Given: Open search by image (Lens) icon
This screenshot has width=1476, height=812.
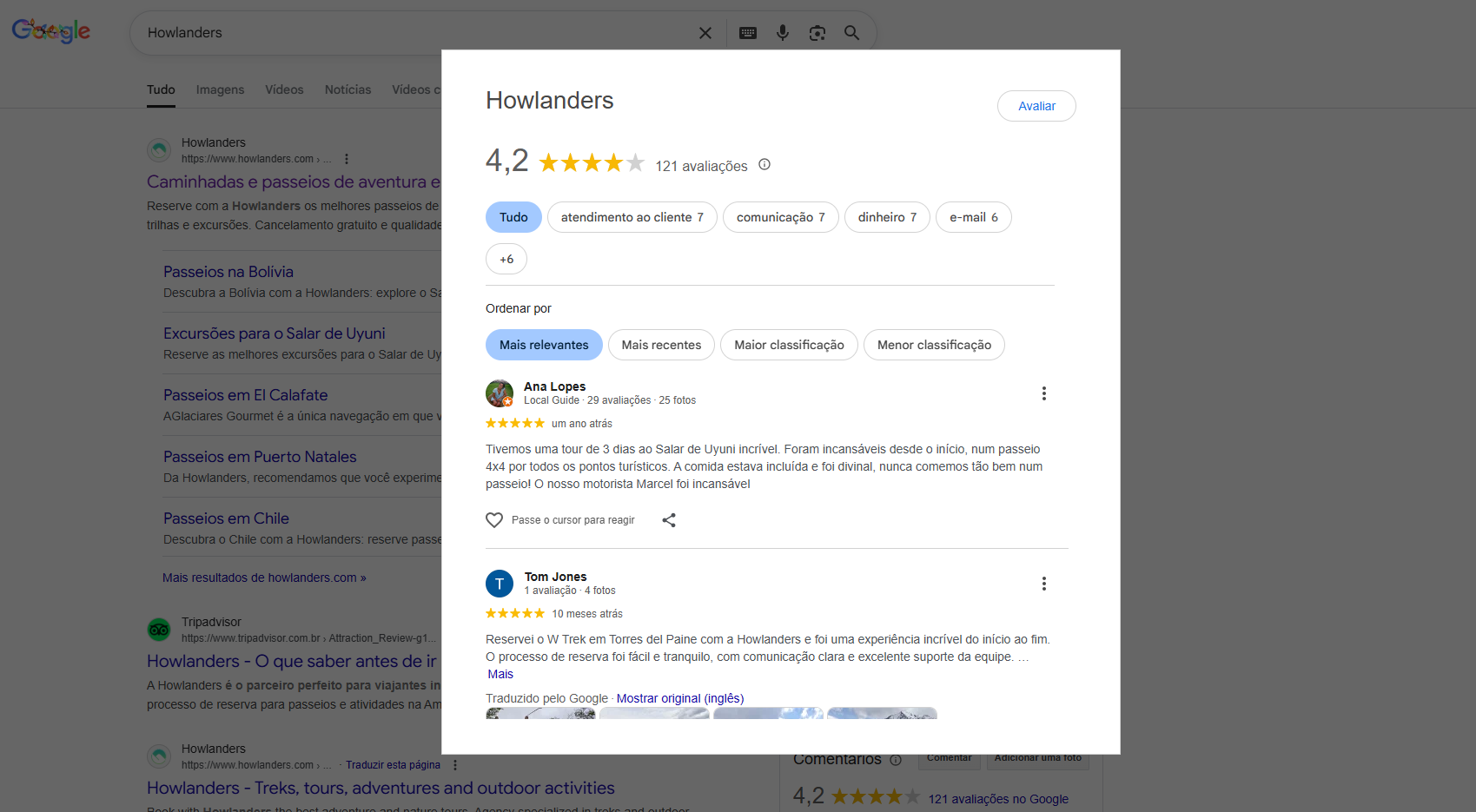Looking at the screenshot, I should coord(817,33).
